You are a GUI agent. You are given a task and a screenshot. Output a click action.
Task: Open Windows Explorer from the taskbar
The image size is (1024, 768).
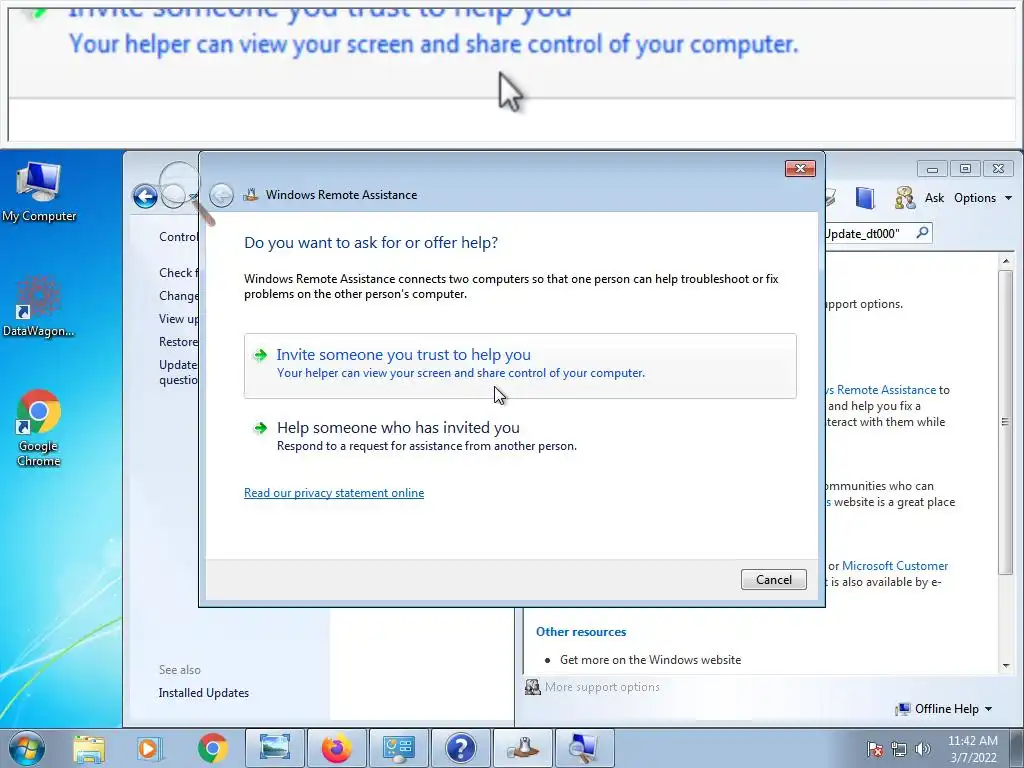click(x=89, y=748)
